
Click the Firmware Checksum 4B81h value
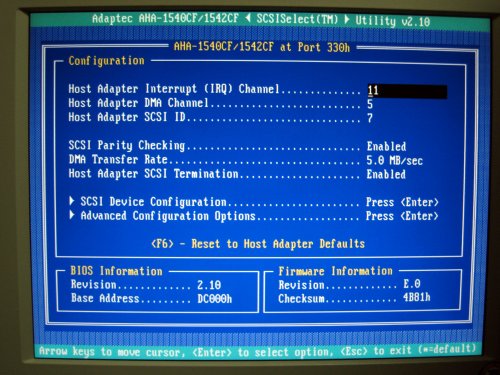coord(417,297)
